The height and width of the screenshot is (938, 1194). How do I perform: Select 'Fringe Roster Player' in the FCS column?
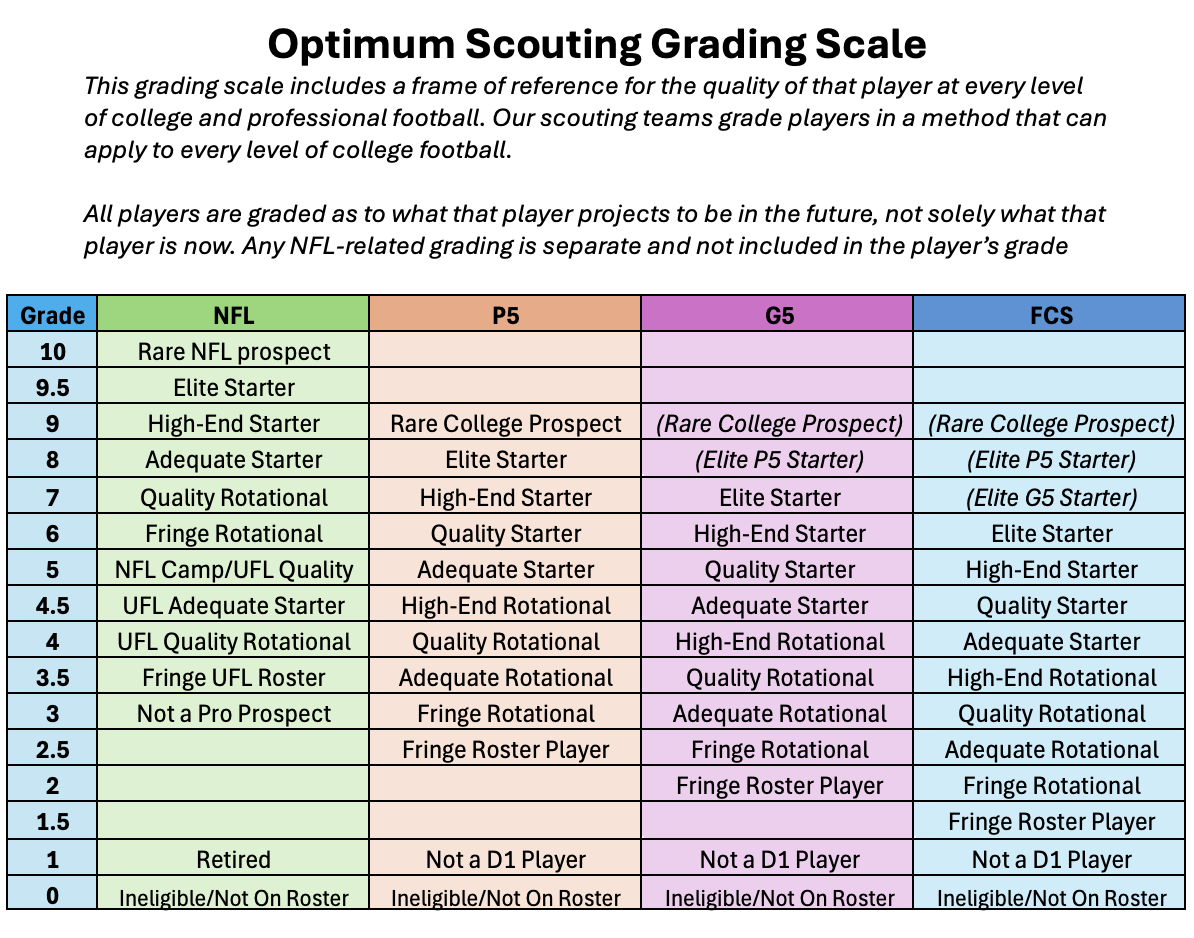1050,822
